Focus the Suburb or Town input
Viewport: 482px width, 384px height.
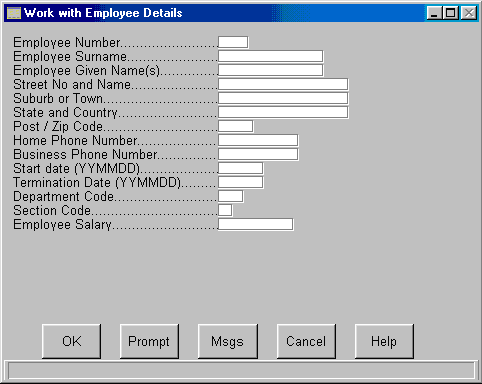[283, 98]
